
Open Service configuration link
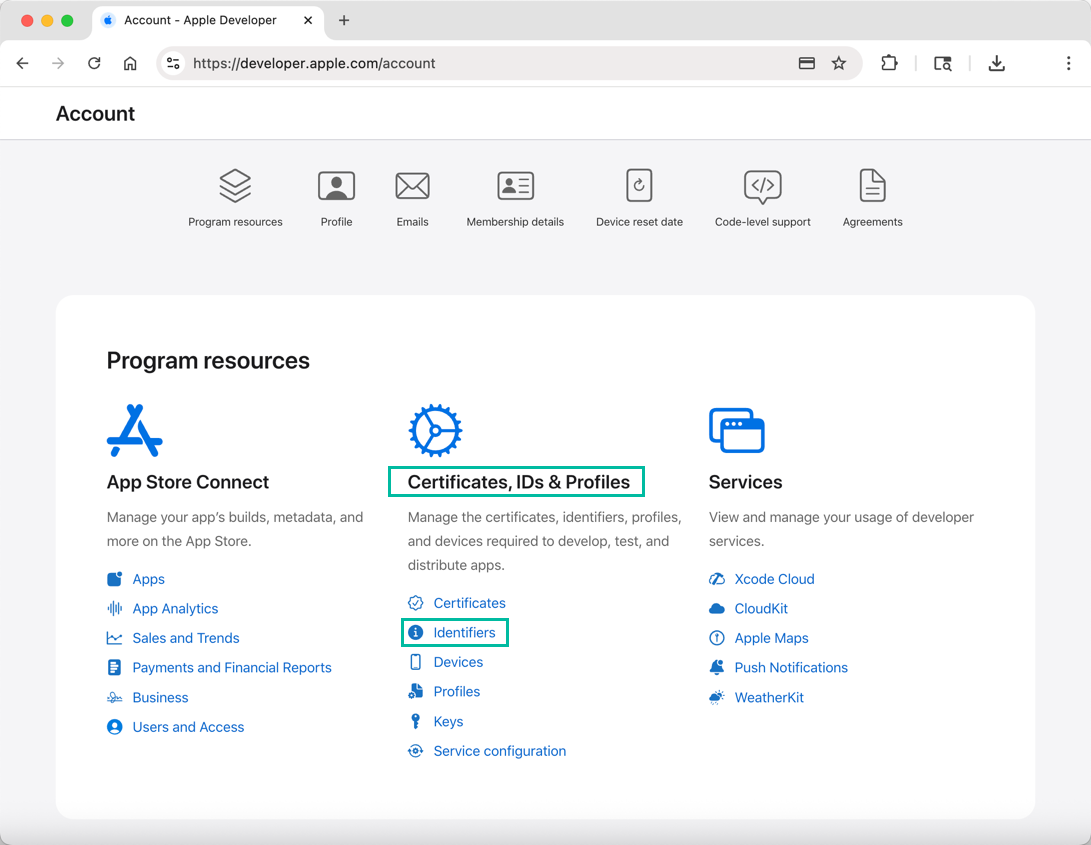click(500, 751)
